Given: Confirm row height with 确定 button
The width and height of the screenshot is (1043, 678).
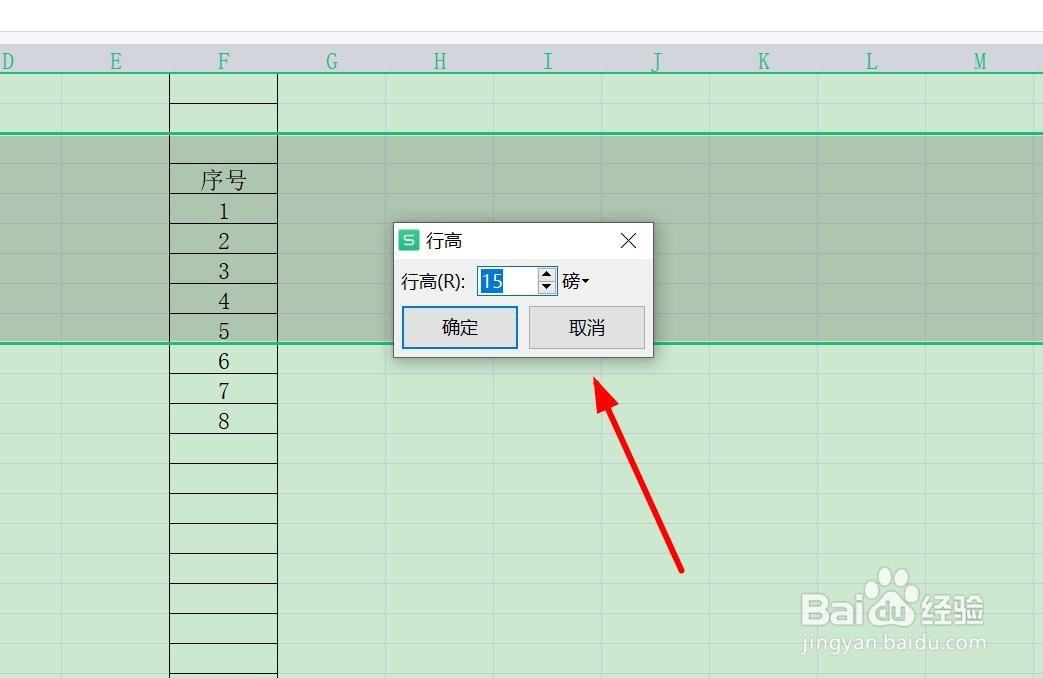Looking at the screenshot, I should (460, 327).
